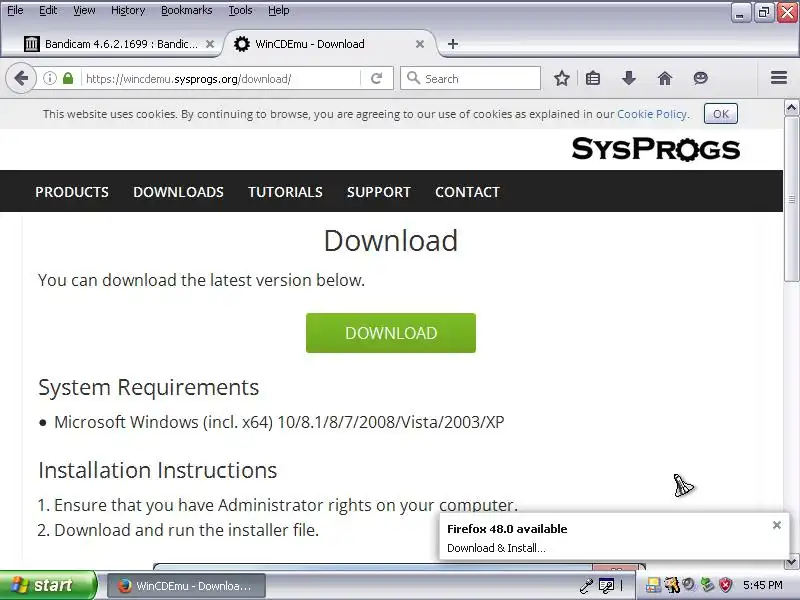Bookmark this page with the star icon
Image resolution: width=800 pixels, height=600 pixels.
[562, 79]
